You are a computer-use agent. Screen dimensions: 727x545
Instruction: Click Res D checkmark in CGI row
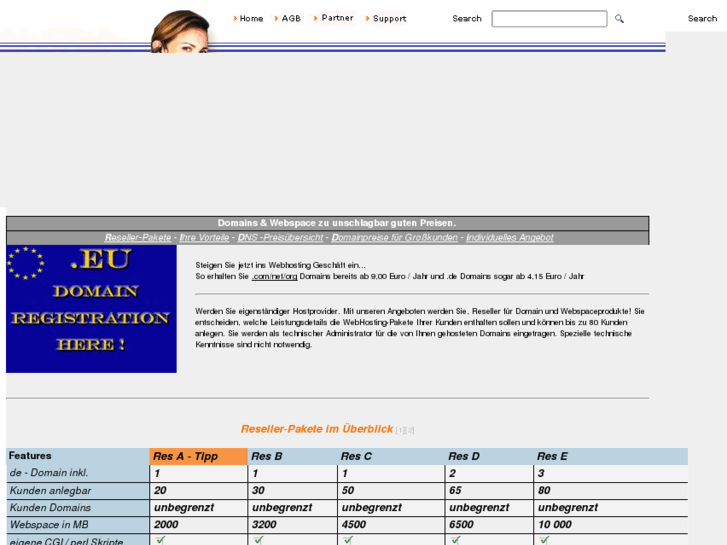click(x=455, y=540)
